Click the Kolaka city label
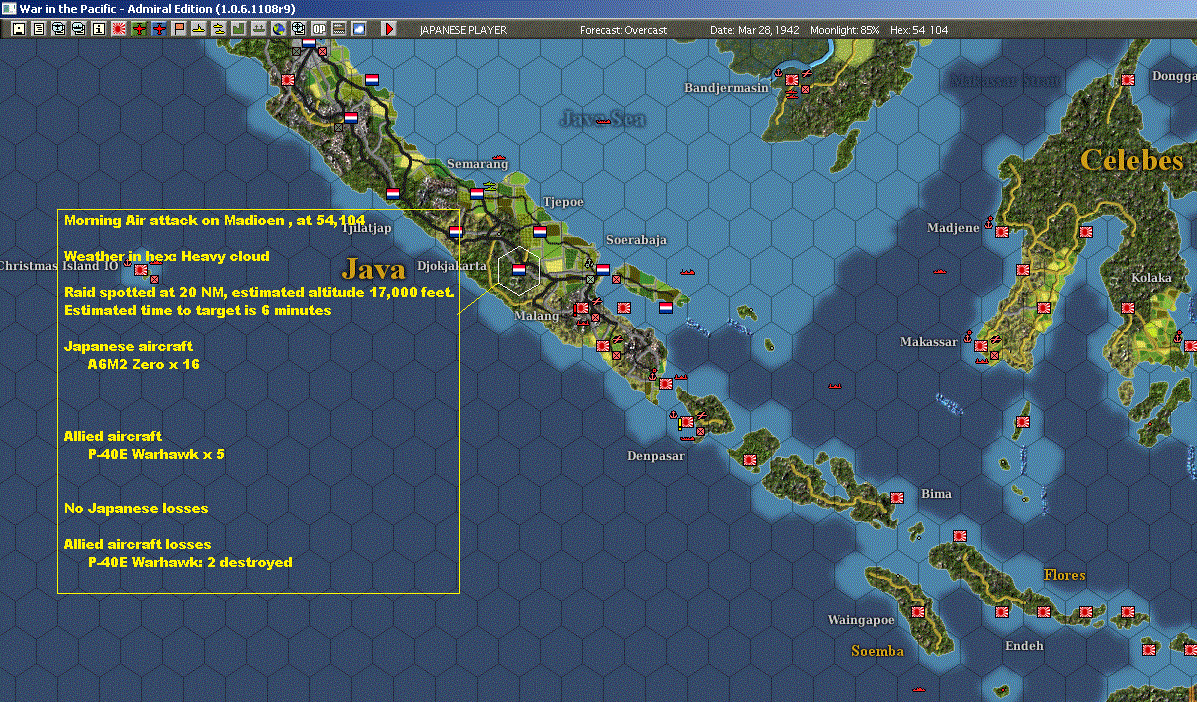Image resolution: width=1197 pixels, height=702 pixels. pyautogui.click(x=1151, y=278)
